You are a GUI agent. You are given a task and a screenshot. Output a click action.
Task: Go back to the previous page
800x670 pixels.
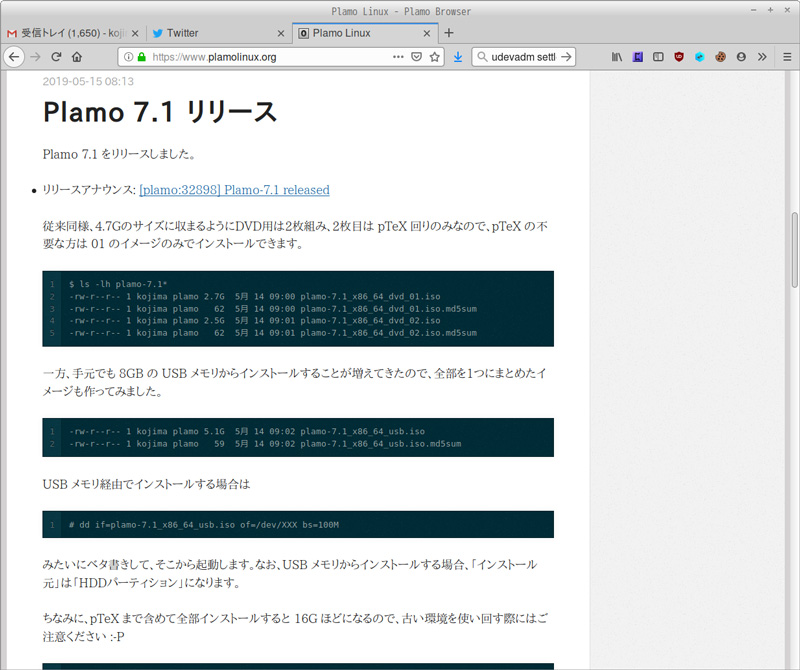pos(14,57)
